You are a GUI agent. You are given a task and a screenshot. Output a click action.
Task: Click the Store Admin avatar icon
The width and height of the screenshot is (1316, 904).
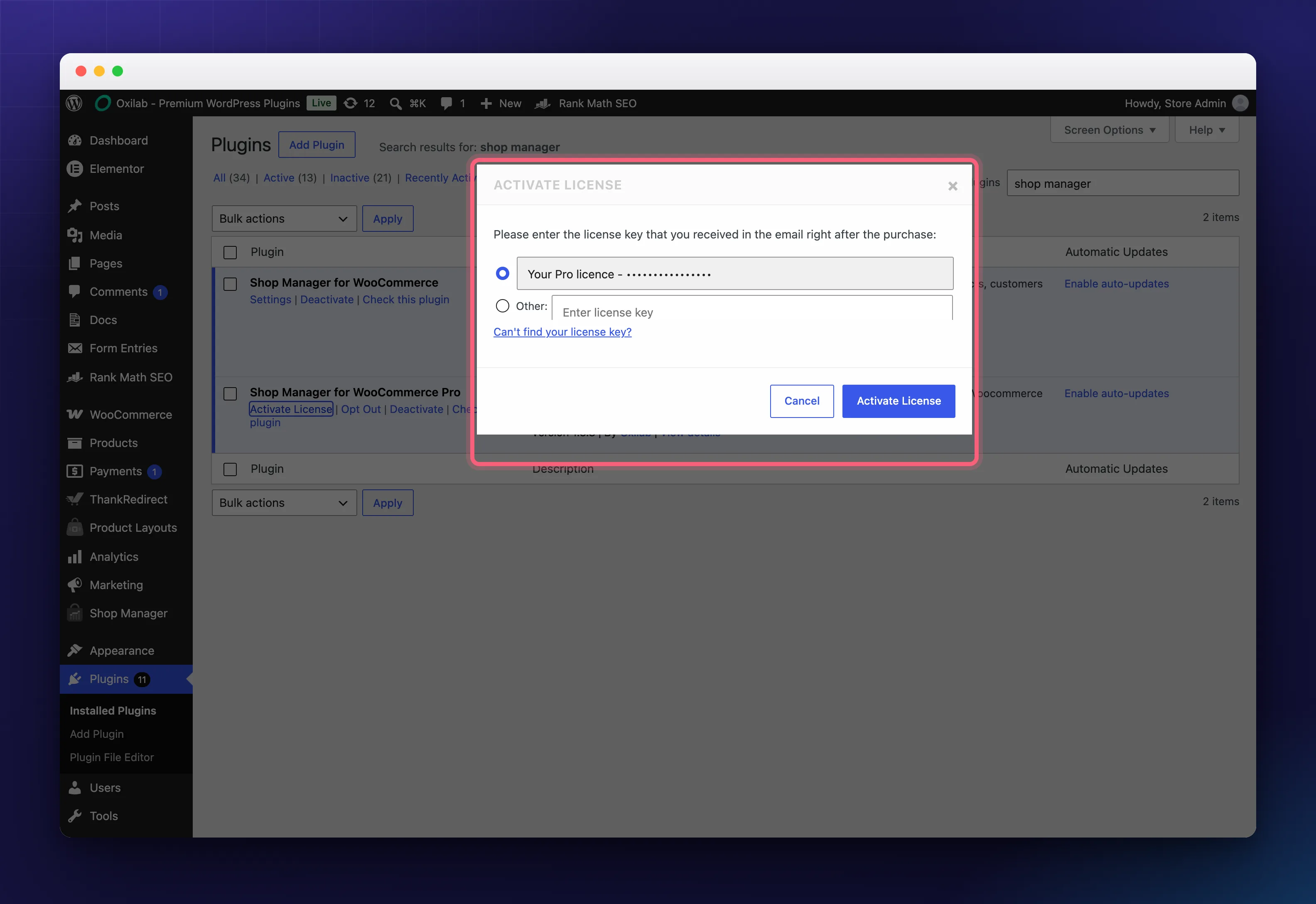pyautogui.click(x=1240, y=103)
